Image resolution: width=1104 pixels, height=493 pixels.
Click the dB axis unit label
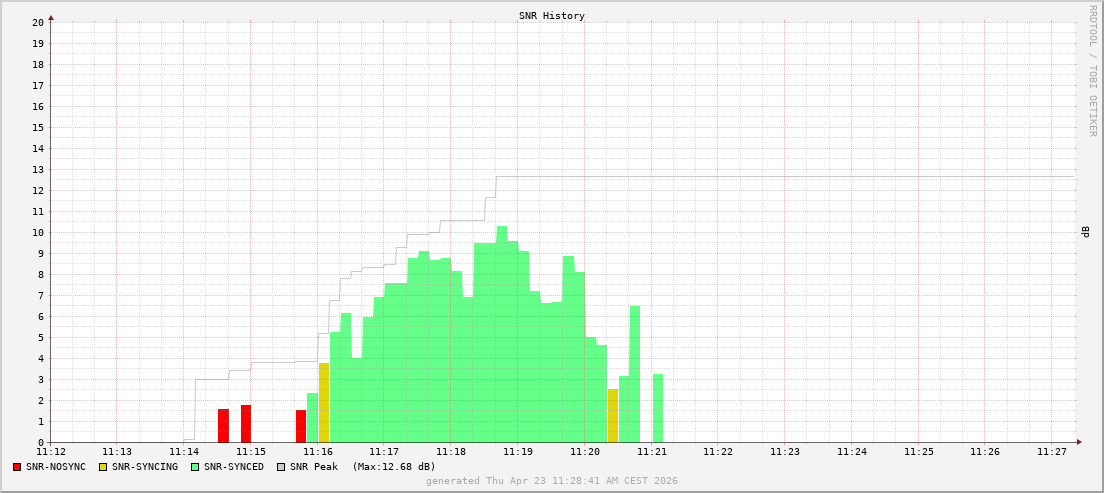(x=1086, y=232)
